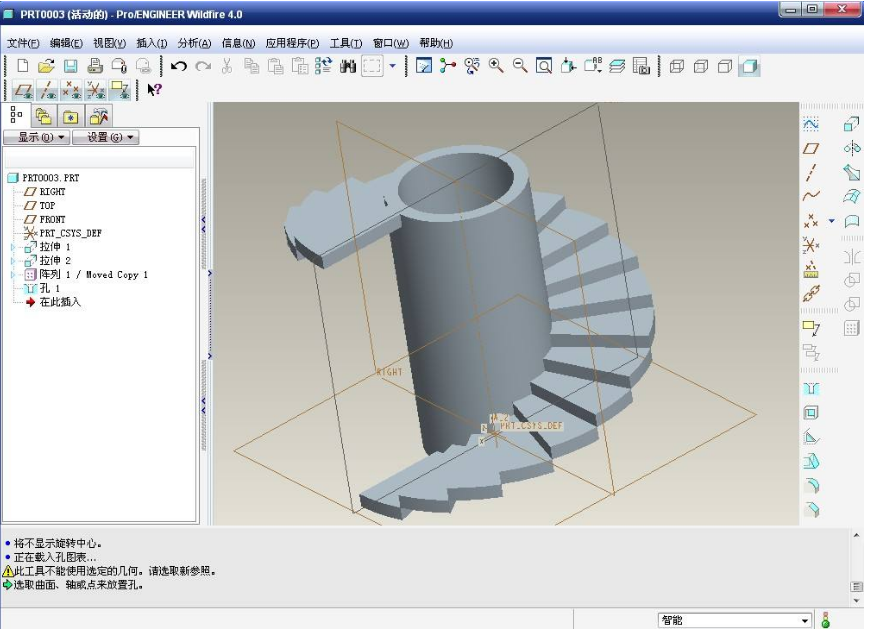Viewport: 875px width, 632px height.
Task: Open the 显示 dropdown in model tree
Action: coord(36,137)
